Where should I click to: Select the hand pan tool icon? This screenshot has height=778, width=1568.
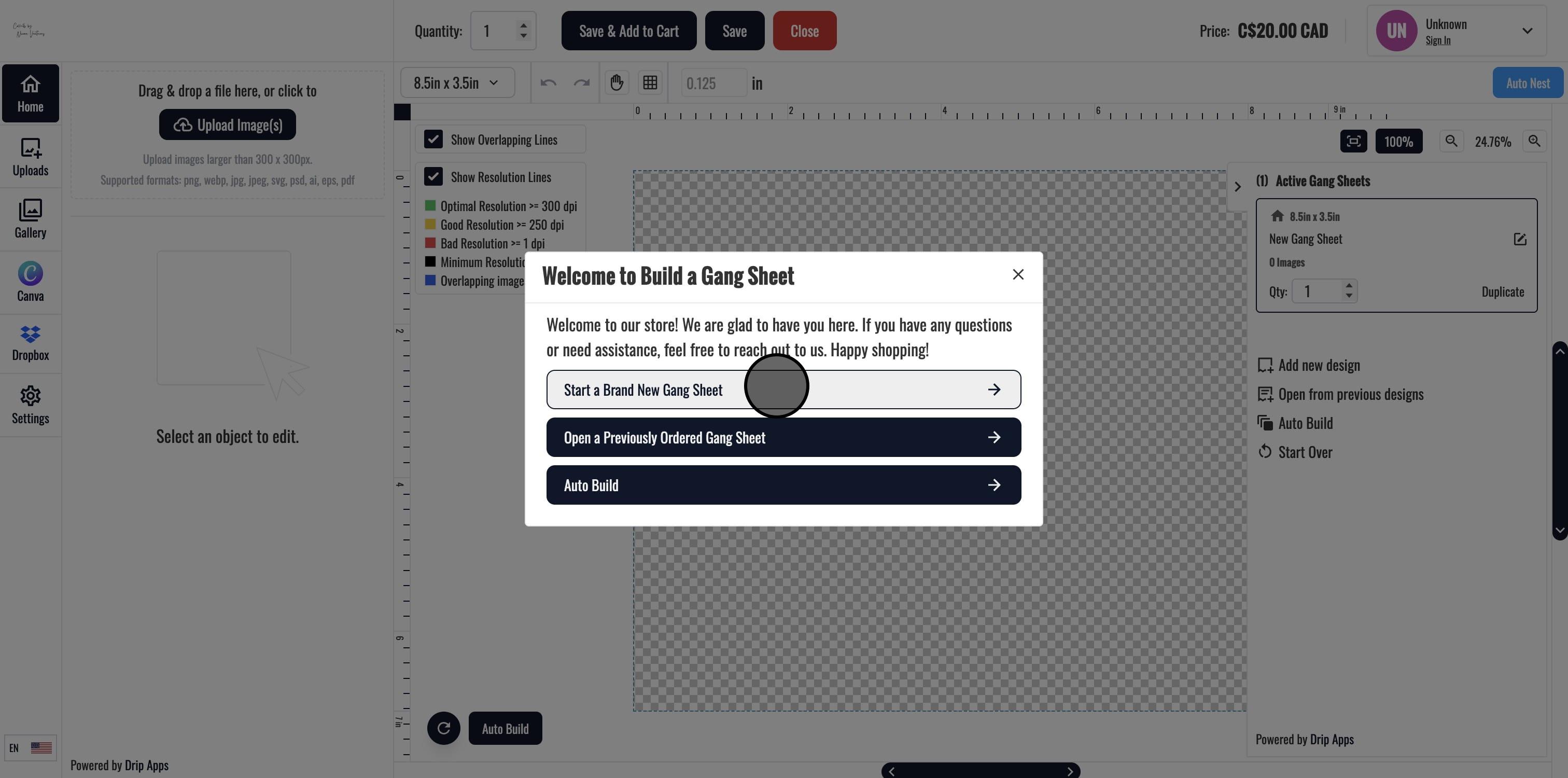coord(617,82)
